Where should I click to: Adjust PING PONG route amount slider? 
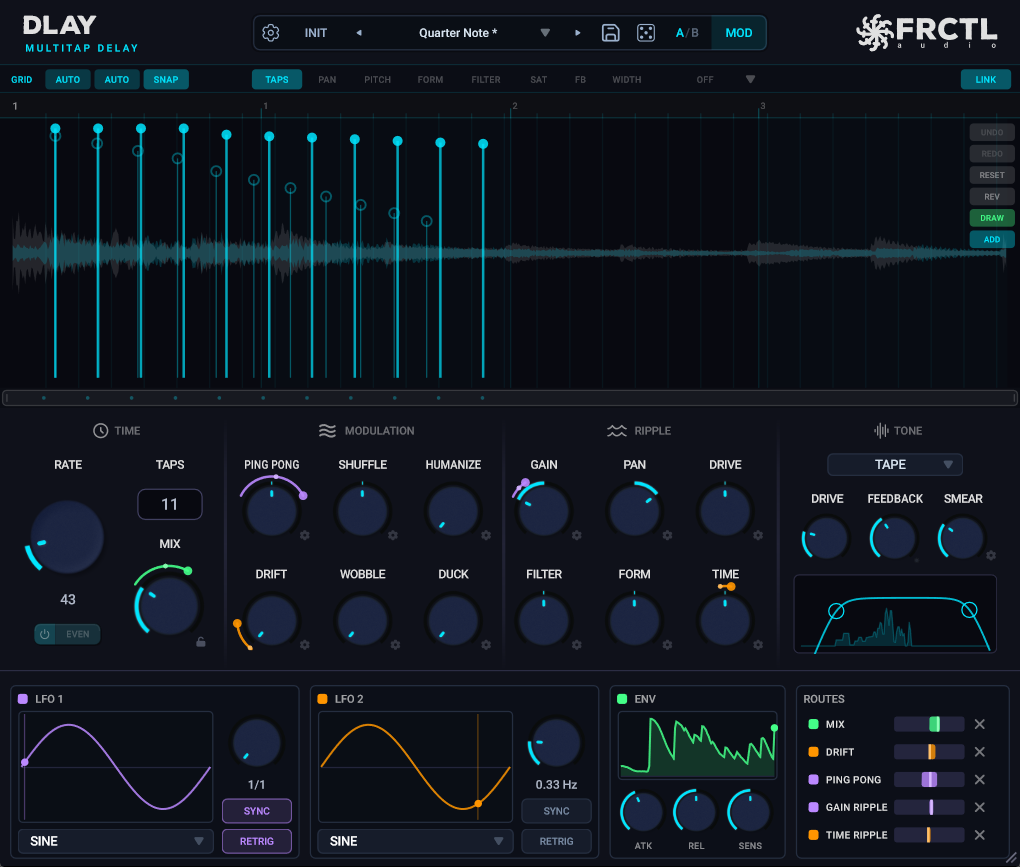[929, 779]
